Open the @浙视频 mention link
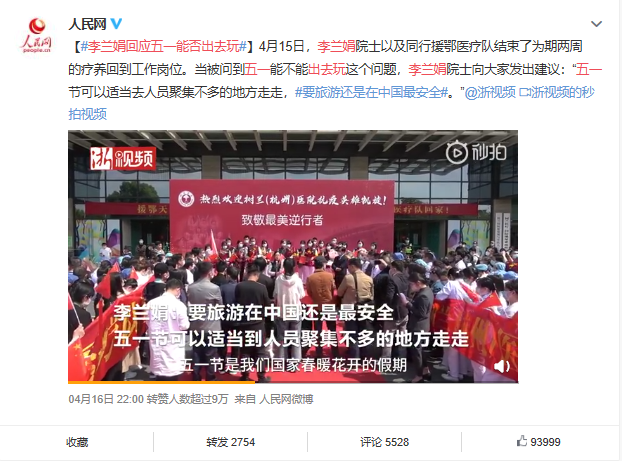Image resolution: width=622 pixels, height=461 pixels. pos(490,92)
